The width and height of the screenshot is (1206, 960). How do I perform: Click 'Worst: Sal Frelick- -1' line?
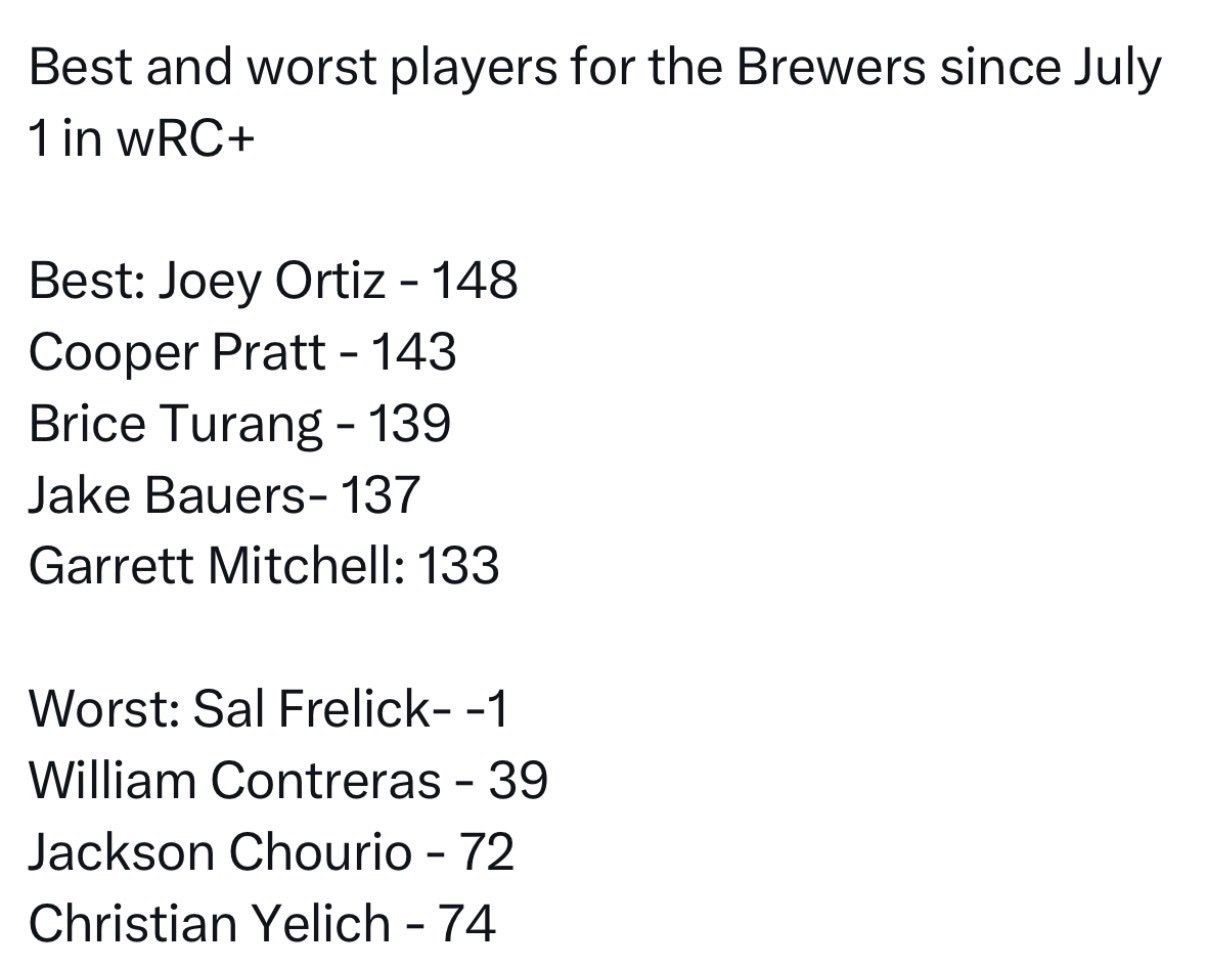[269, 709]
